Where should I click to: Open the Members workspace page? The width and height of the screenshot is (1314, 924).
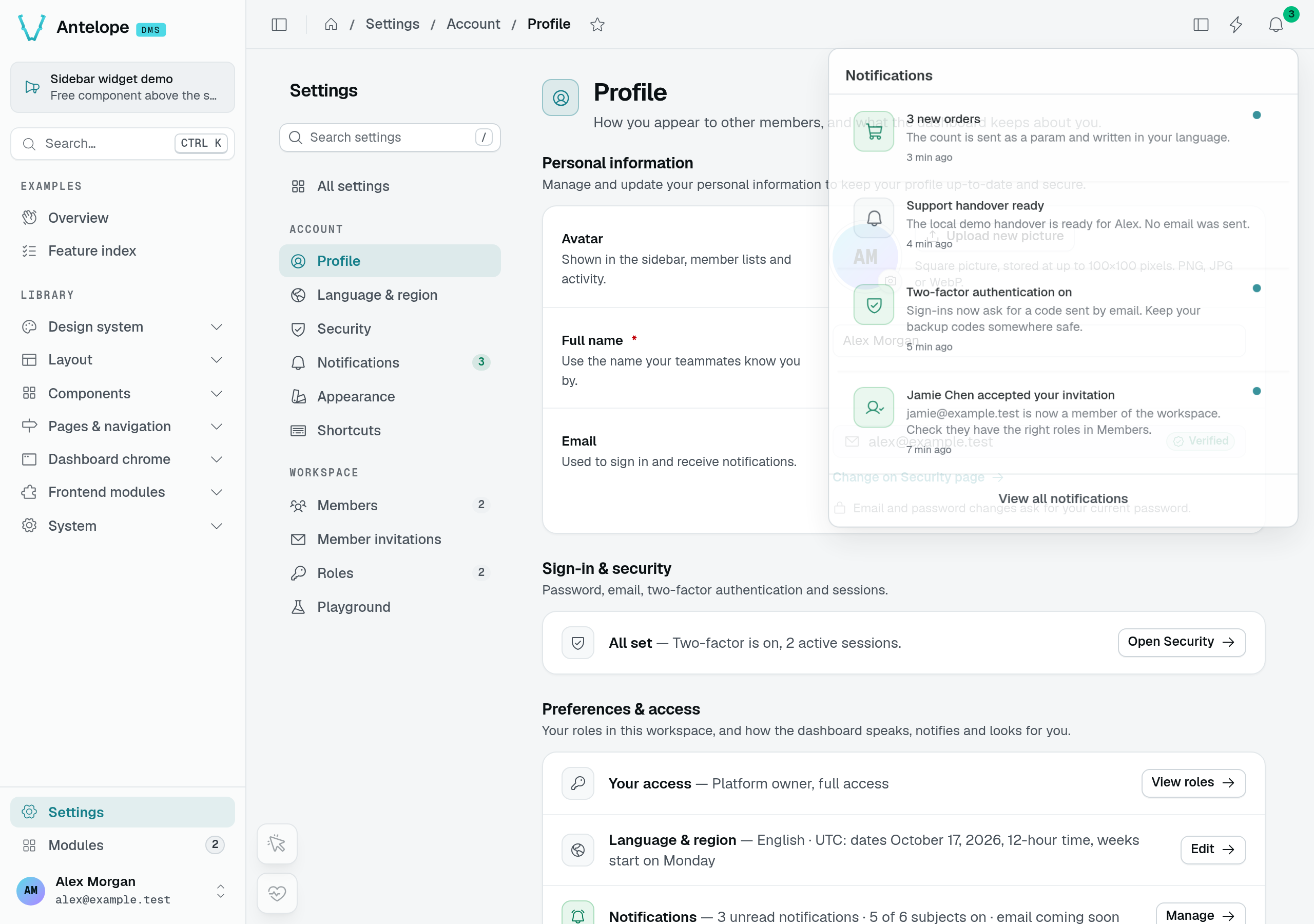pyautogui.click(x=390, y=505)
